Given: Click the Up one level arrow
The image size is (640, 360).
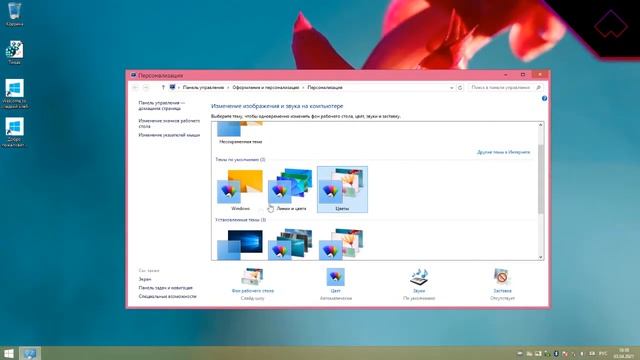Looking at the screenshot, I should pyautogui.click(x=163, y=88).
